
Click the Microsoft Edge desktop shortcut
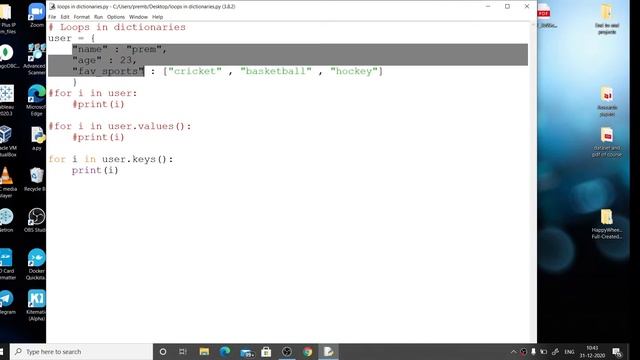(x=36, y=100)
